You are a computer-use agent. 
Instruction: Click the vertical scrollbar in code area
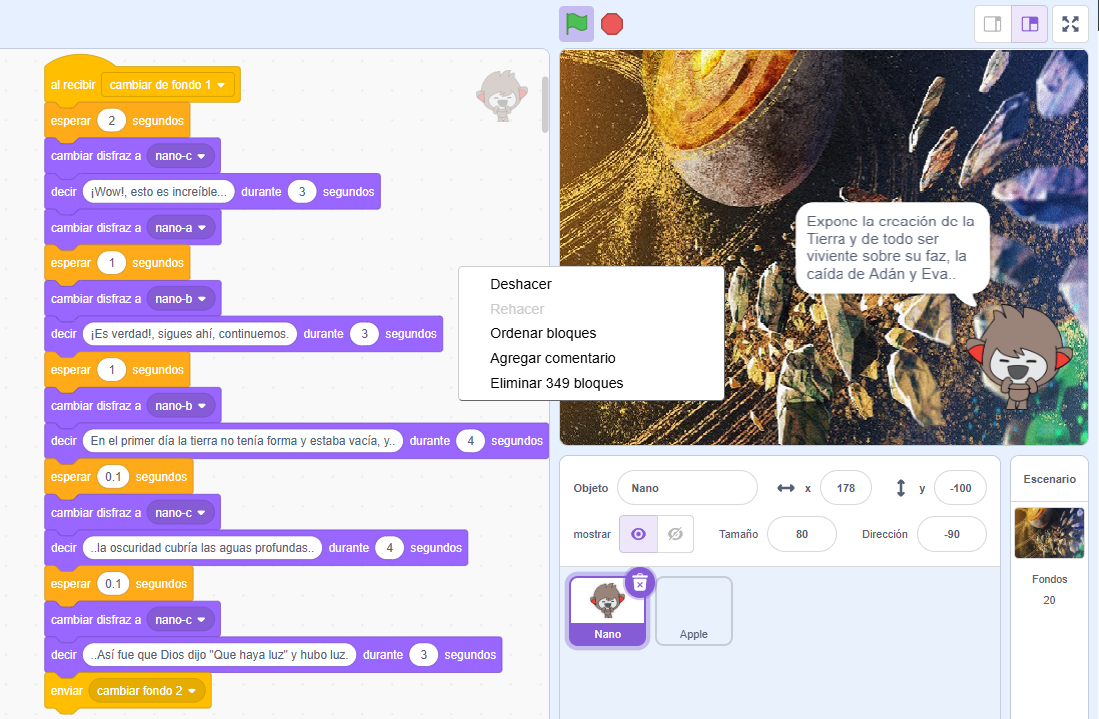pos(545,105)
